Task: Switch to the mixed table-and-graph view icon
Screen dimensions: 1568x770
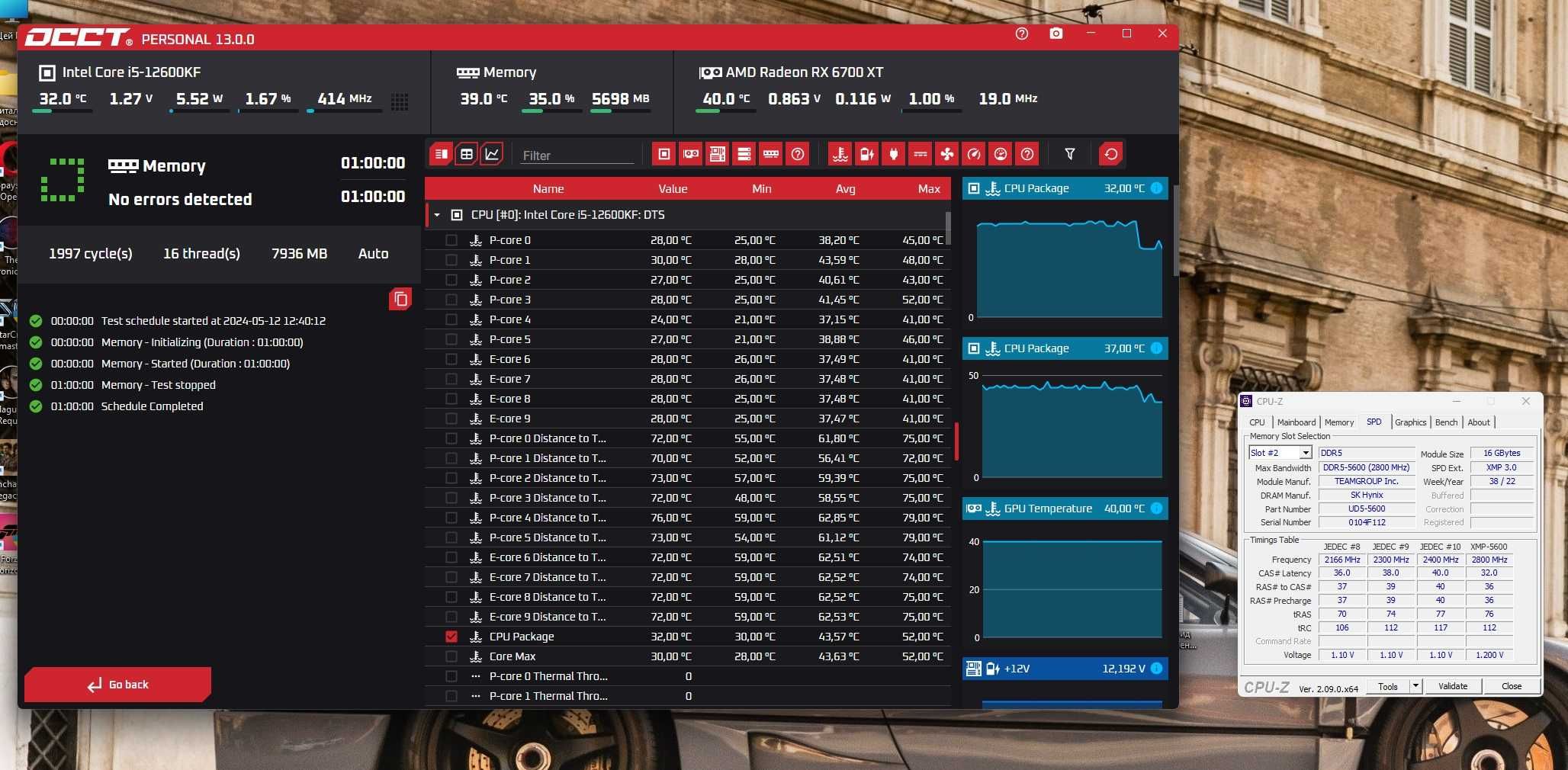Action: pos(441,154)
